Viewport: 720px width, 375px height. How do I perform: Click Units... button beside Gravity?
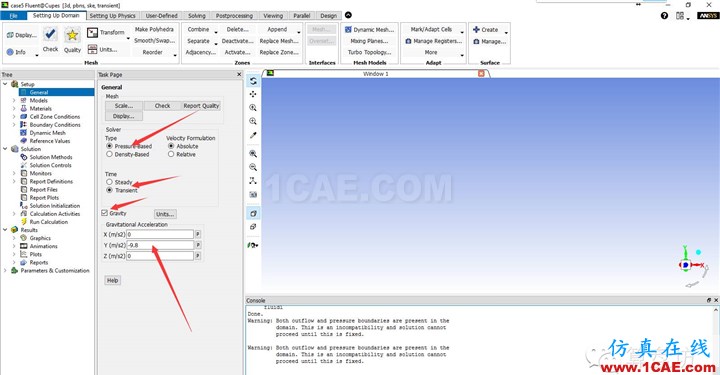165,214
